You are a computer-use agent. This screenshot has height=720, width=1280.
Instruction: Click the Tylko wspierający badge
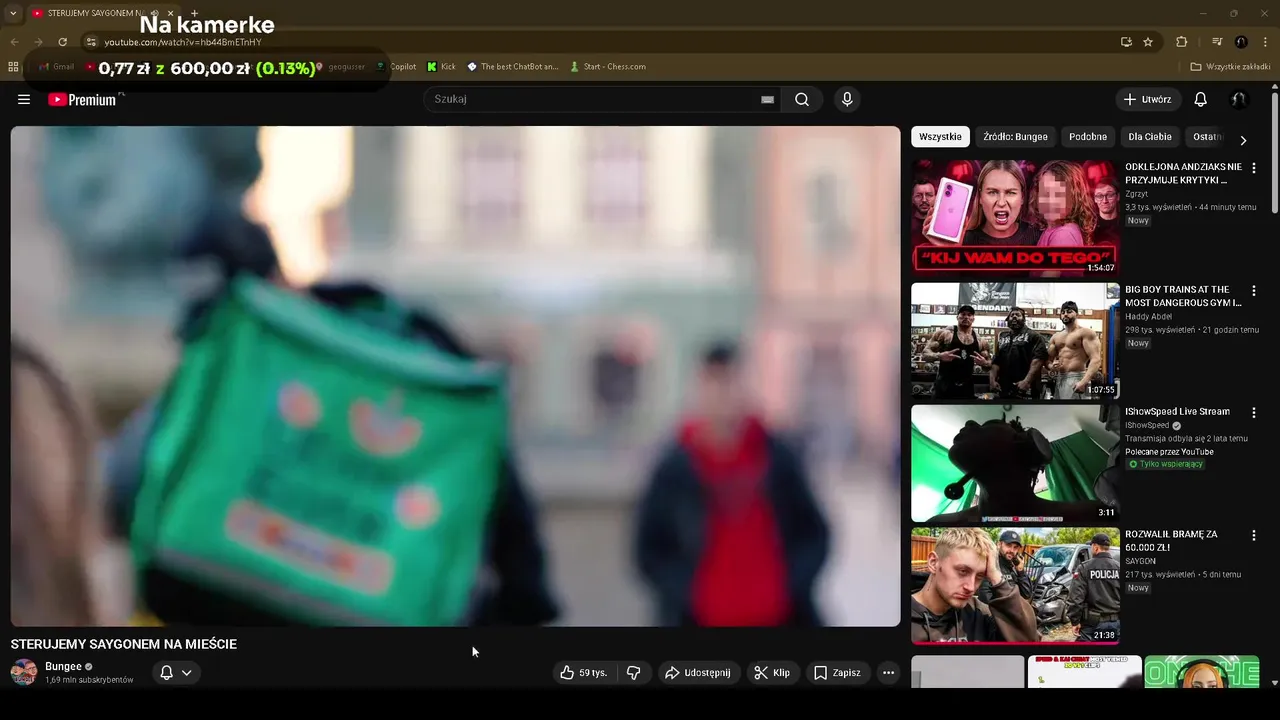click(1166, 464)
